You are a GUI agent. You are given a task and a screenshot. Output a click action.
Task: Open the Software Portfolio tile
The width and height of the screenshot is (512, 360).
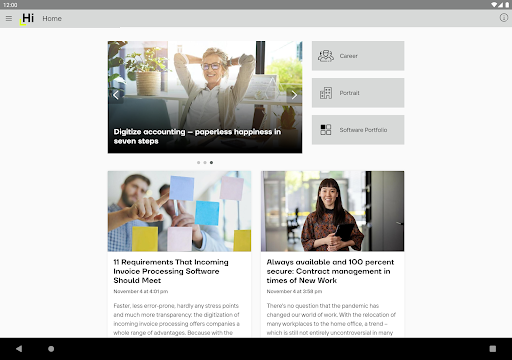[x=358, y=130]
